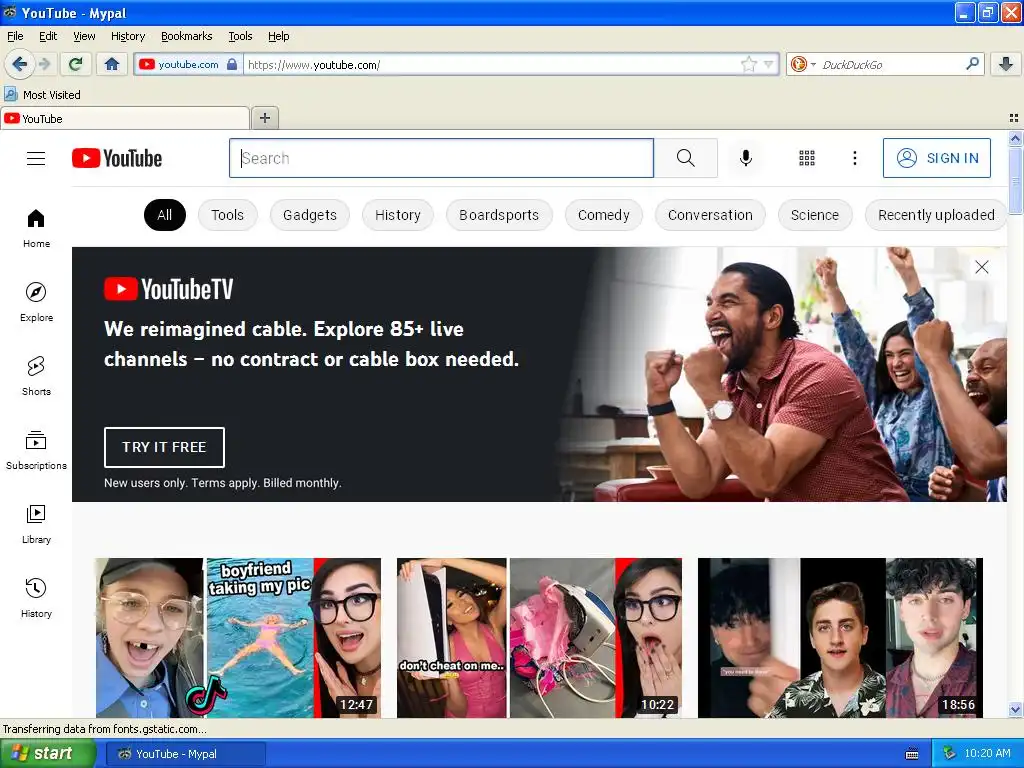Select the Recently uploaded filter chip
The image size is (1024, 768).
click(x=936, y=215)
